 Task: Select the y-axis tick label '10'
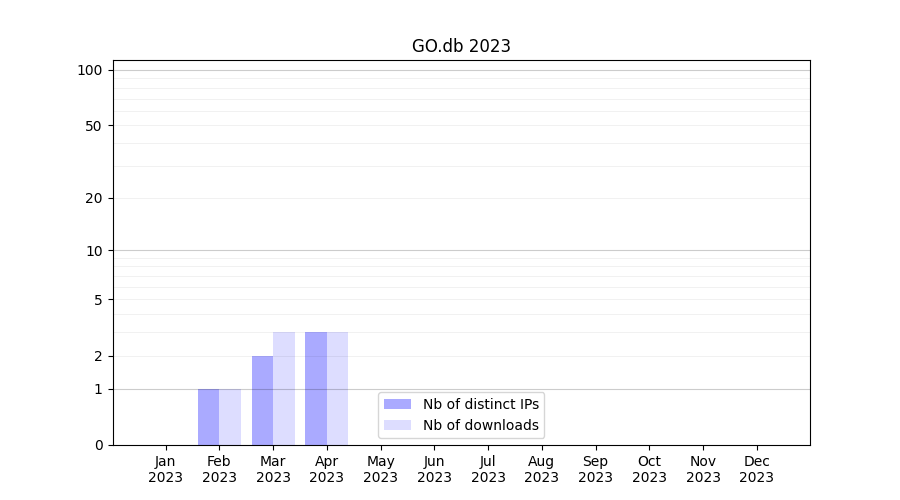(94, 251)
